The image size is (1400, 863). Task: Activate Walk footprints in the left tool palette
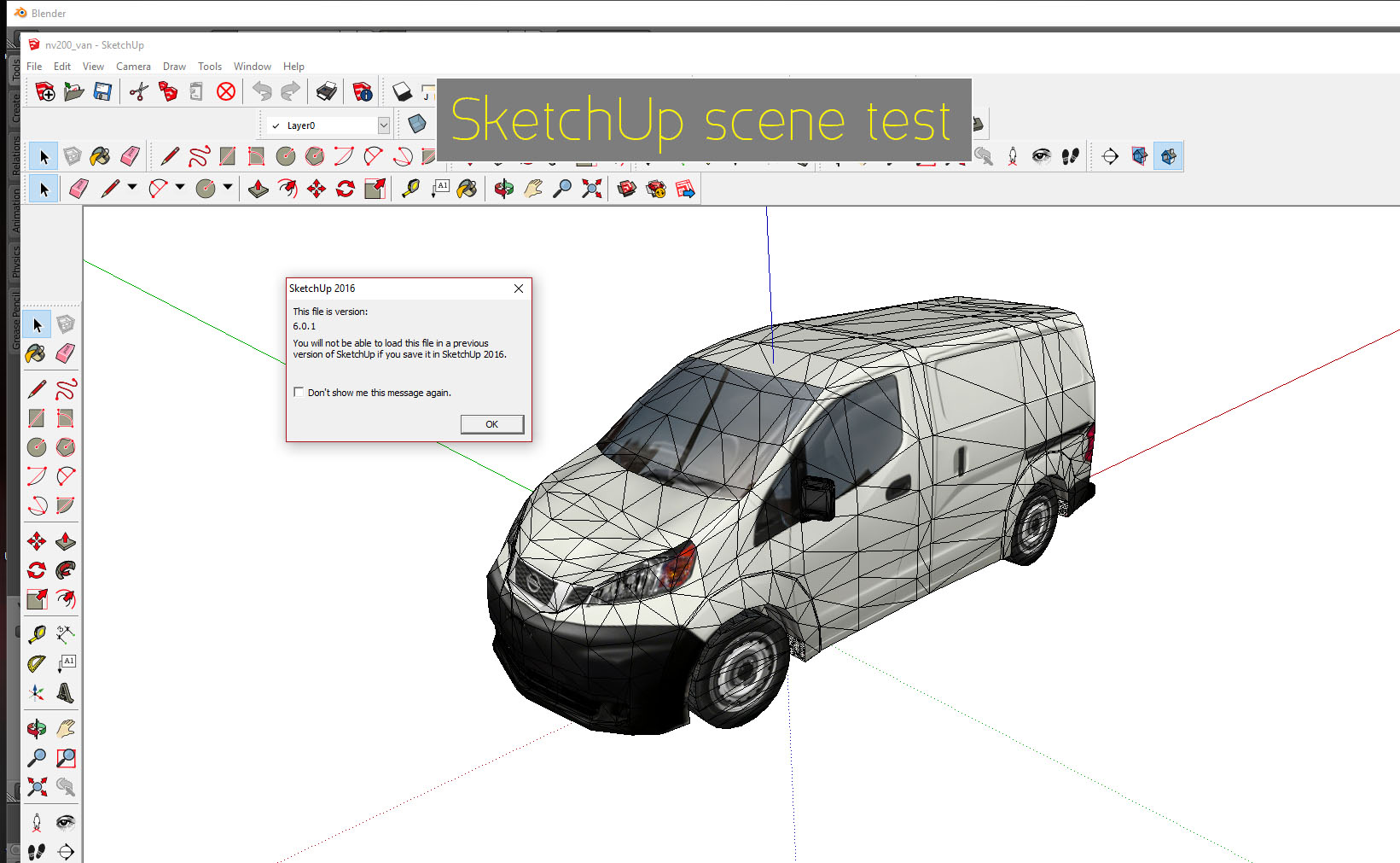pyautogui.click(x=37, y=851)
